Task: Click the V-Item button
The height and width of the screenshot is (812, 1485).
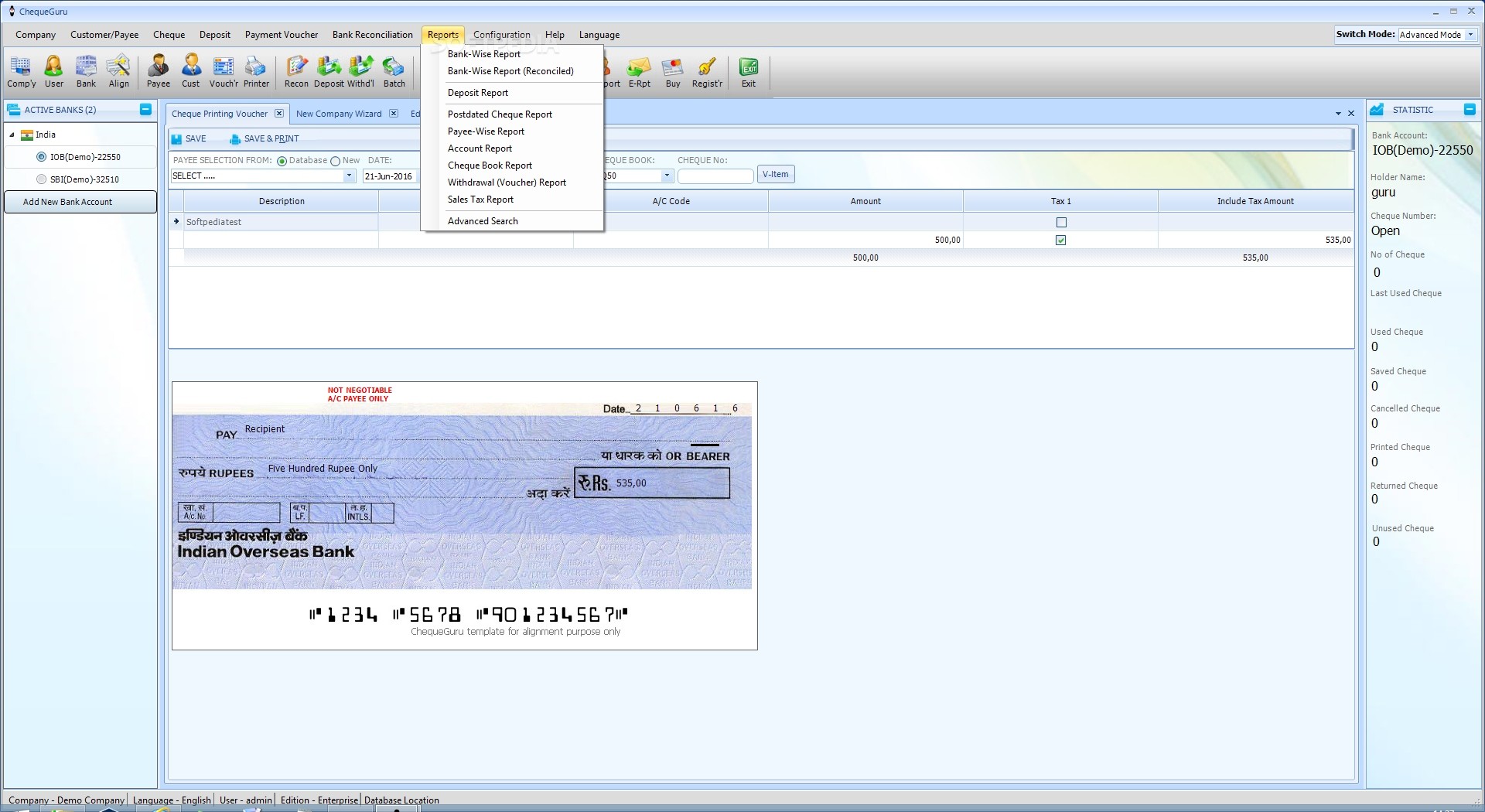Action: [x=776, y=175]
